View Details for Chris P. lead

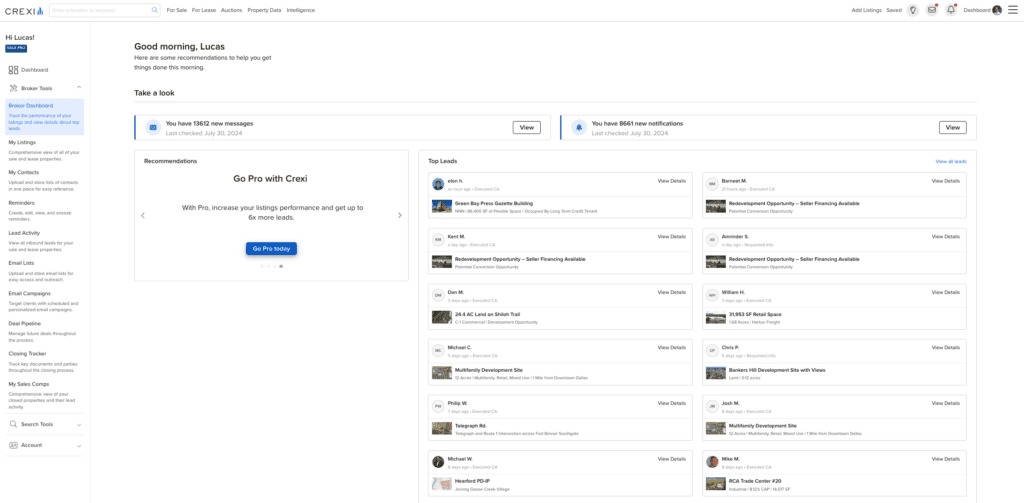[946, 348]
